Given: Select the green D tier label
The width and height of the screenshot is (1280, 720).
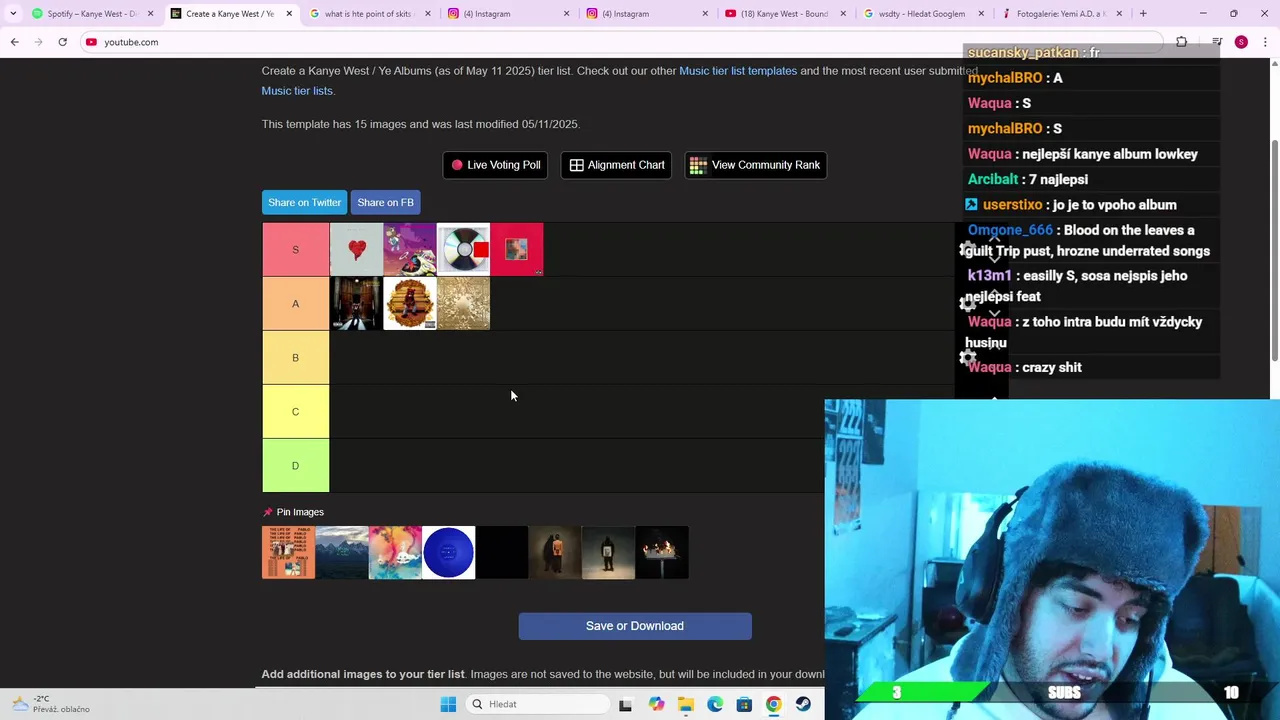Looking at the screenshot, I should (x=295, y=465).
